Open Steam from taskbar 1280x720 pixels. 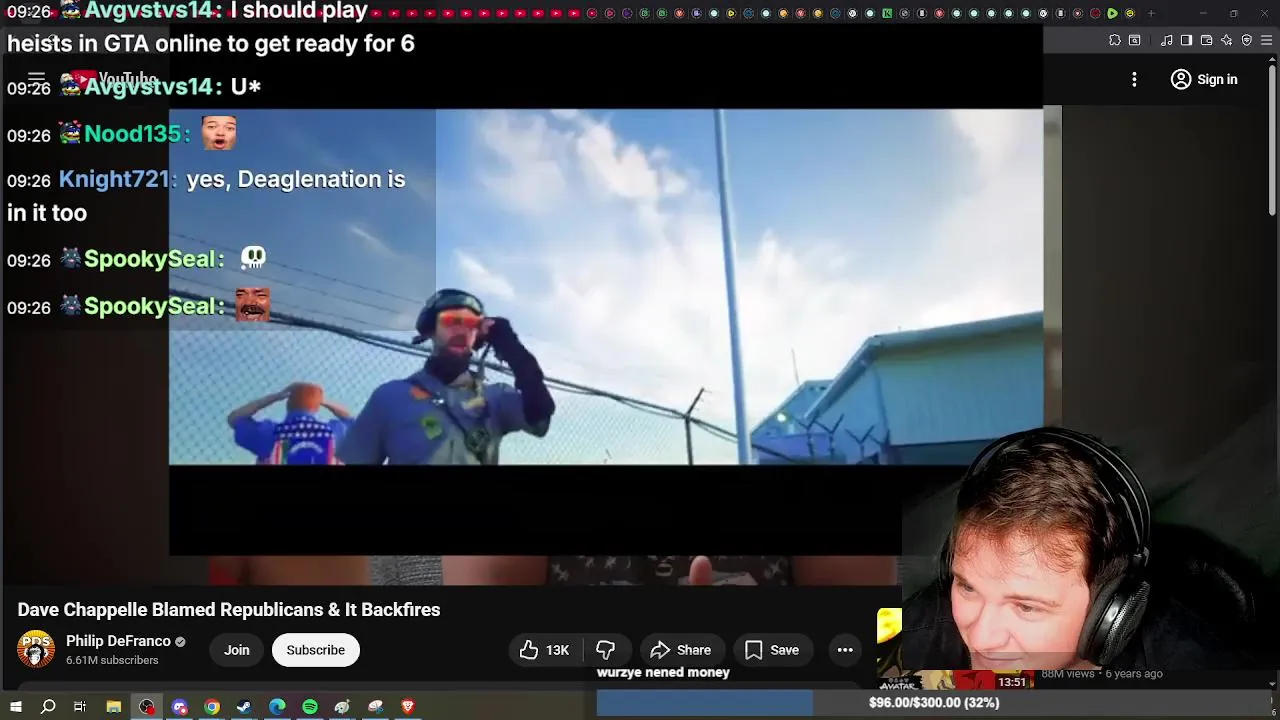pos(244,707)
